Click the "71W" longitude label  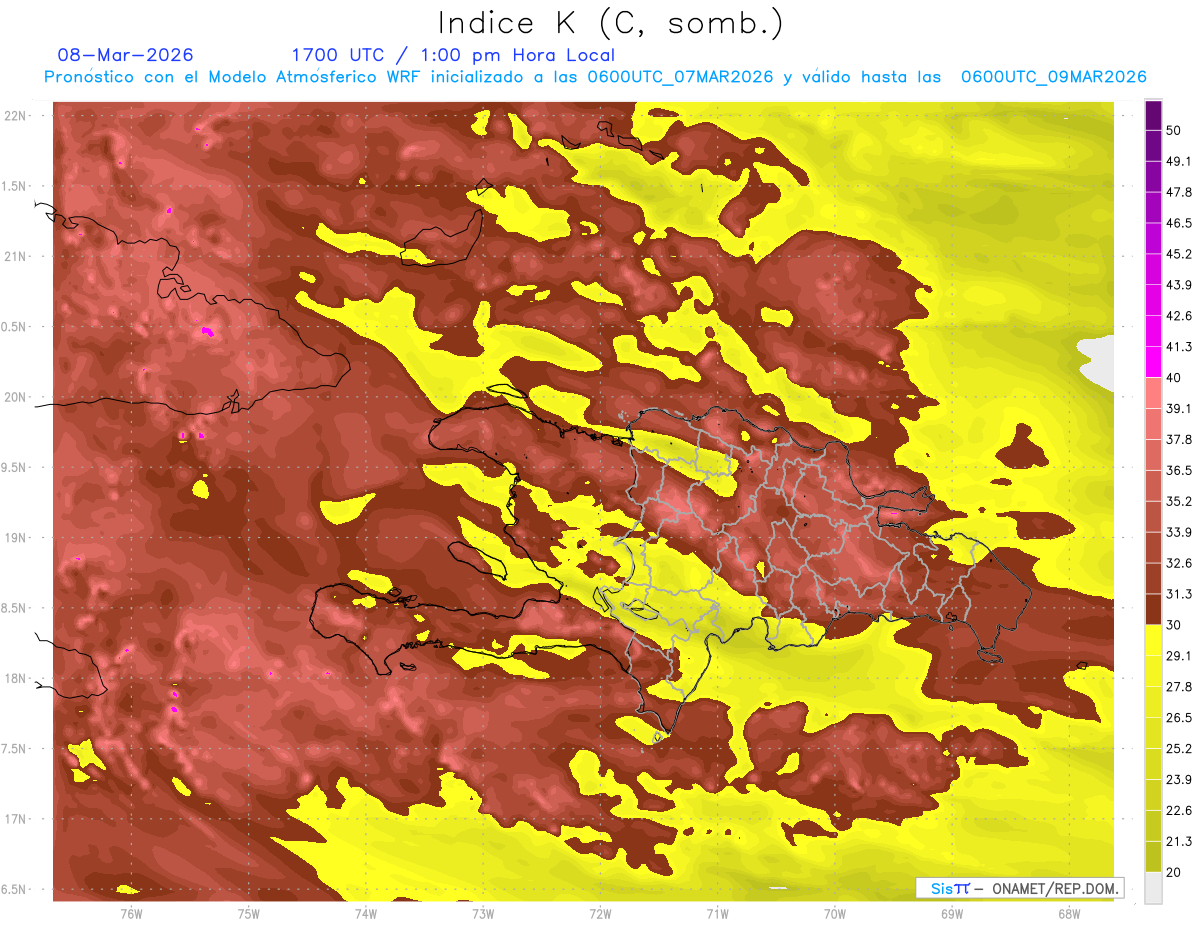717,913
